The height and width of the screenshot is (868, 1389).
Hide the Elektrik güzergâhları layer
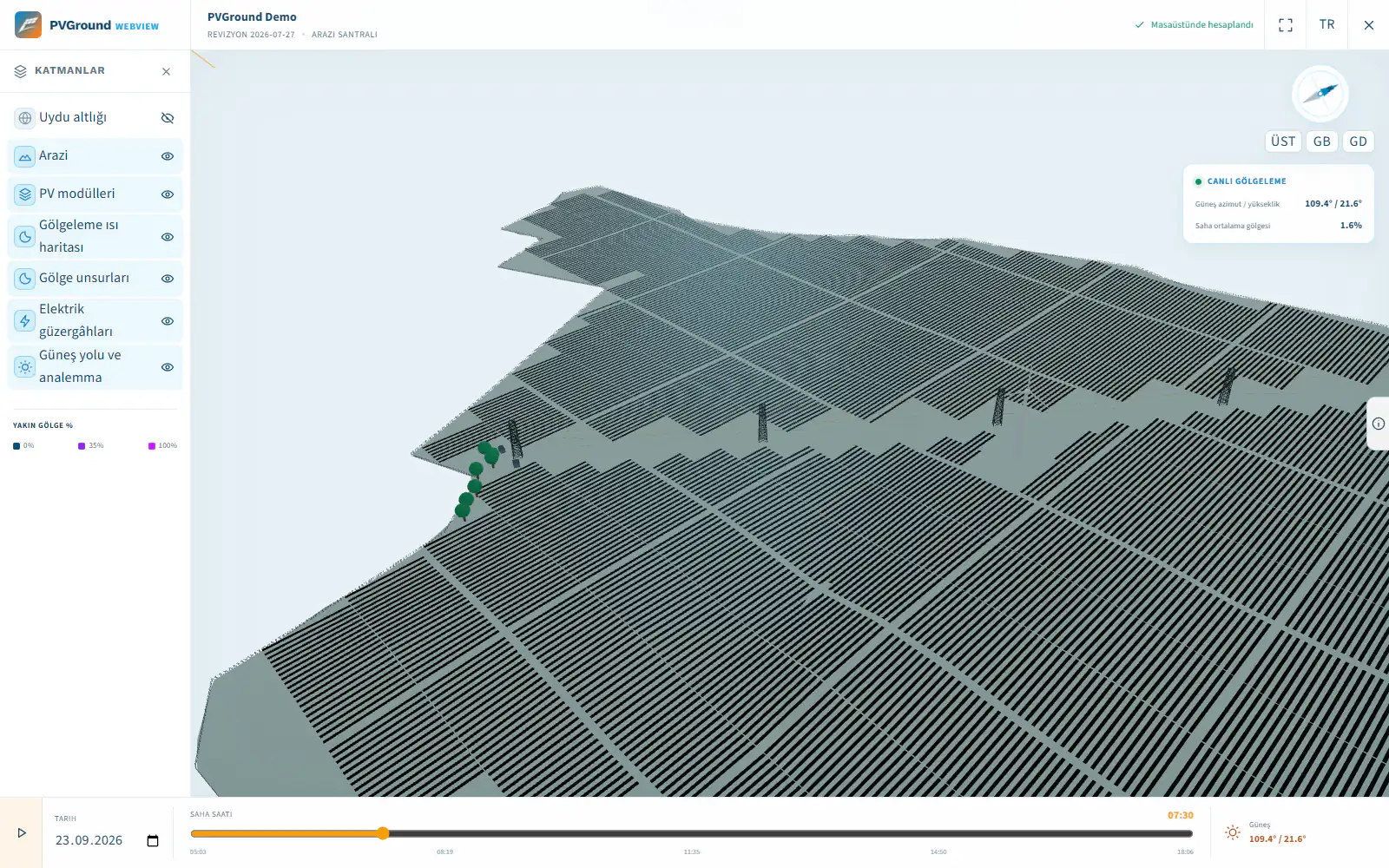[168, 321]
